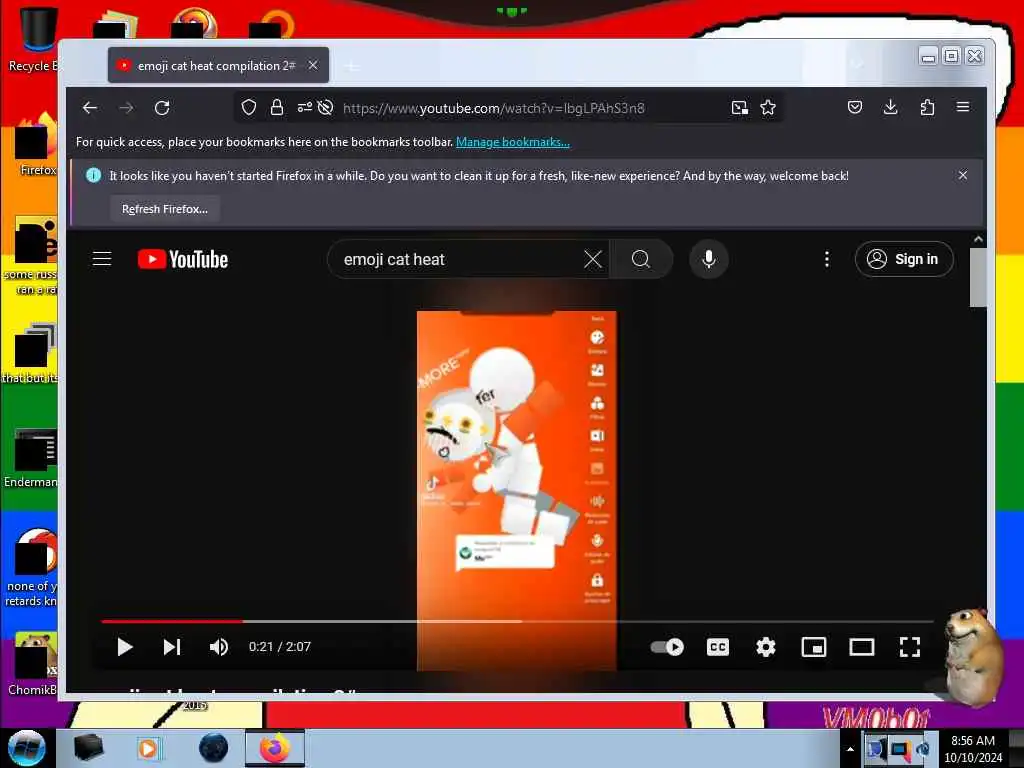The height and width of the screenshot is (768, 1024).
Task: Close the emoji cat heat compilation tab
Action: [313, 65]
